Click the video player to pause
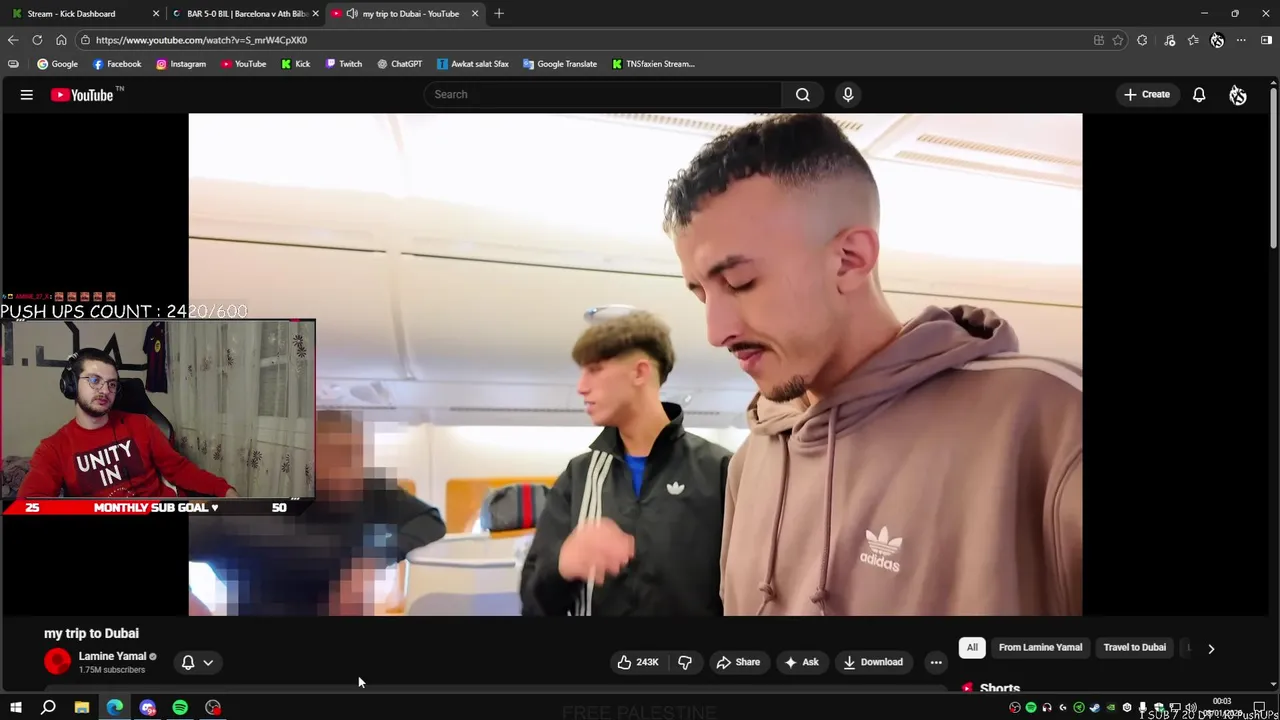1280x720 pixels. [635, 364]
